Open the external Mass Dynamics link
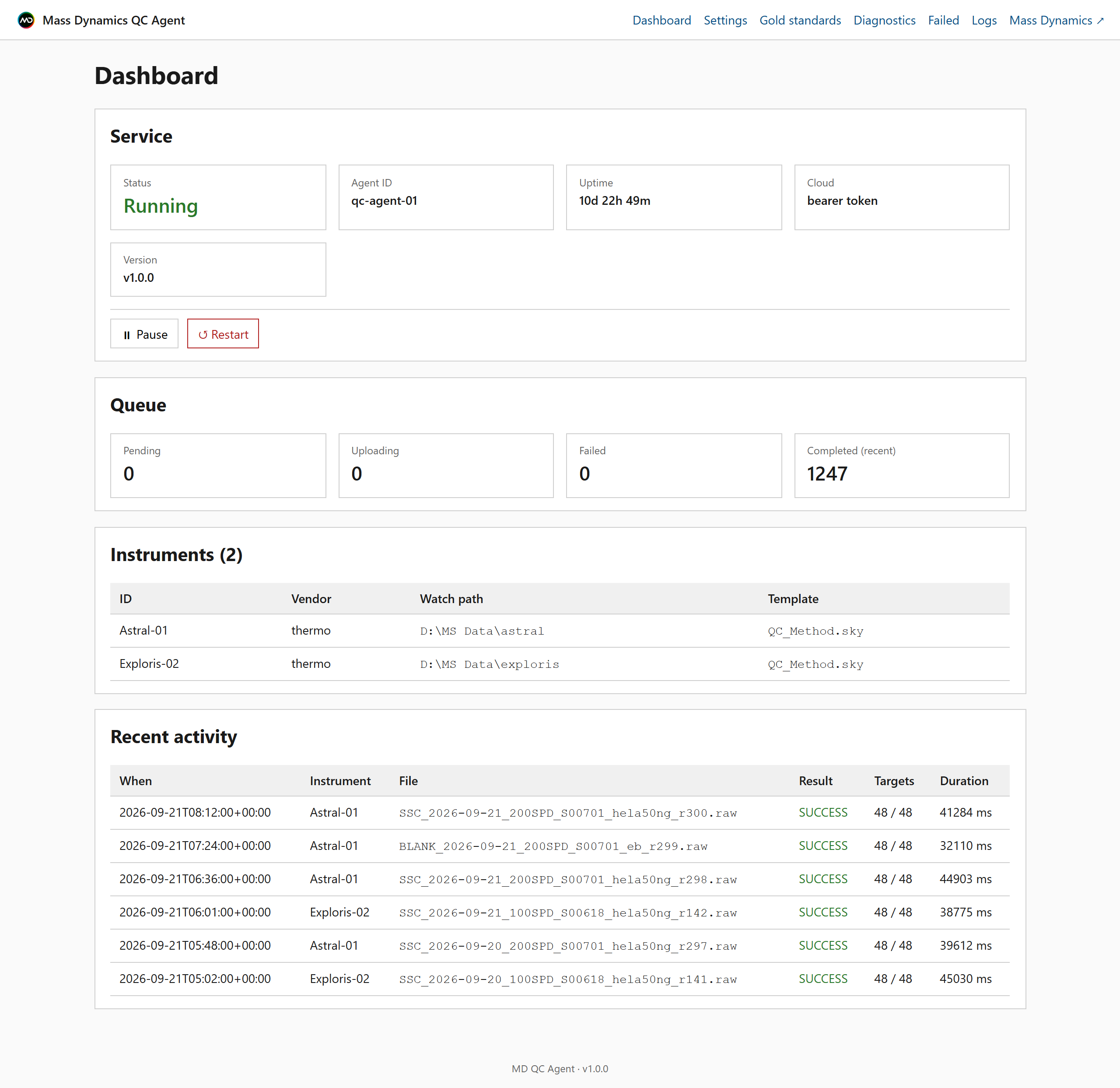This screenshot has height=1088, width=1120. 1056,20
